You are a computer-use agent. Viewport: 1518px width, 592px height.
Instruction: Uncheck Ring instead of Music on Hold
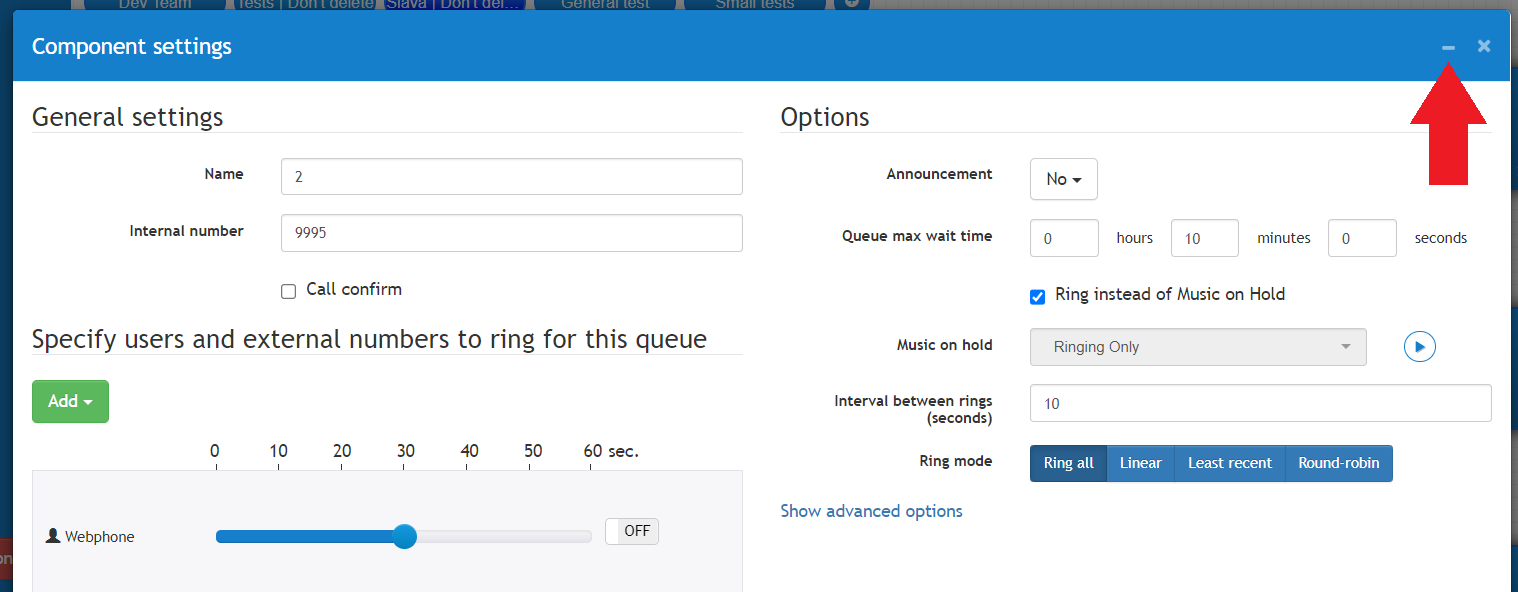coord(1038,296)
